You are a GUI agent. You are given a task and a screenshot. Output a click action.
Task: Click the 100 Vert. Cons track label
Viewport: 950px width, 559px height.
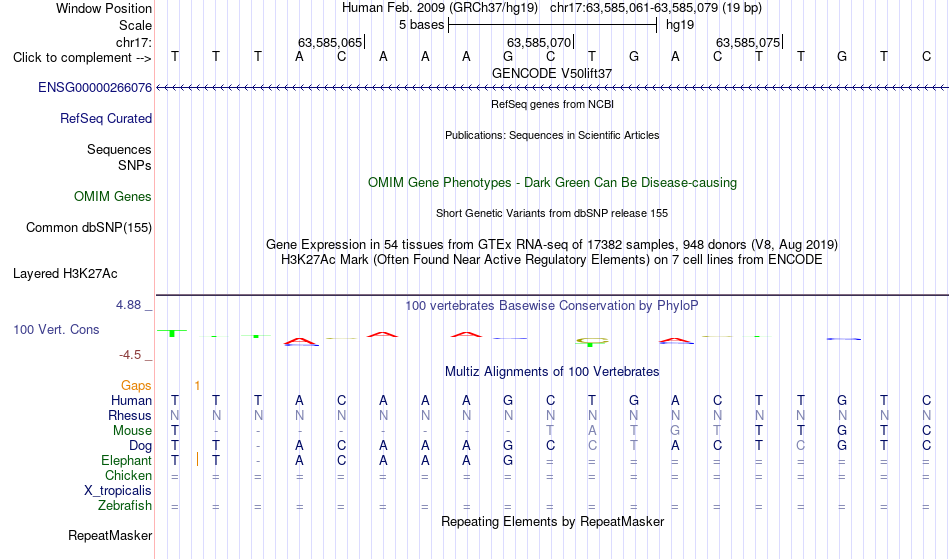pyautogui.click(x=56, y=329)
